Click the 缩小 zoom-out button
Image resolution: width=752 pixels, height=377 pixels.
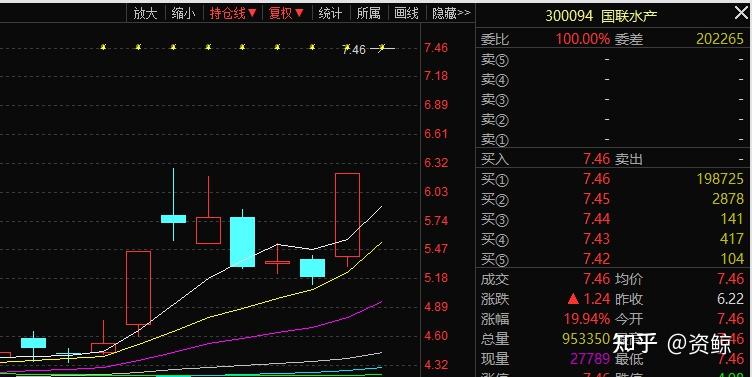pyautogui.click(x=183, y=13)
